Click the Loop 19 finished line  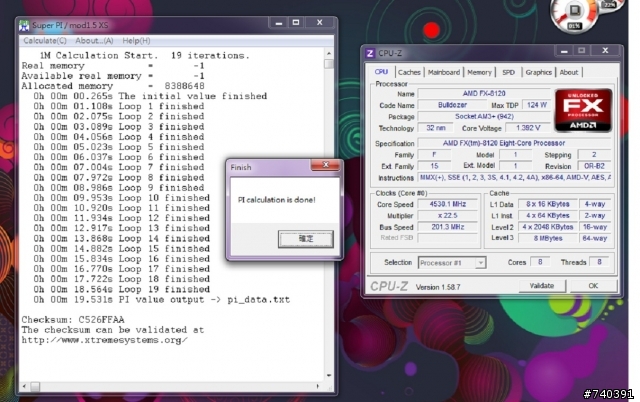(x=122, y=289)
